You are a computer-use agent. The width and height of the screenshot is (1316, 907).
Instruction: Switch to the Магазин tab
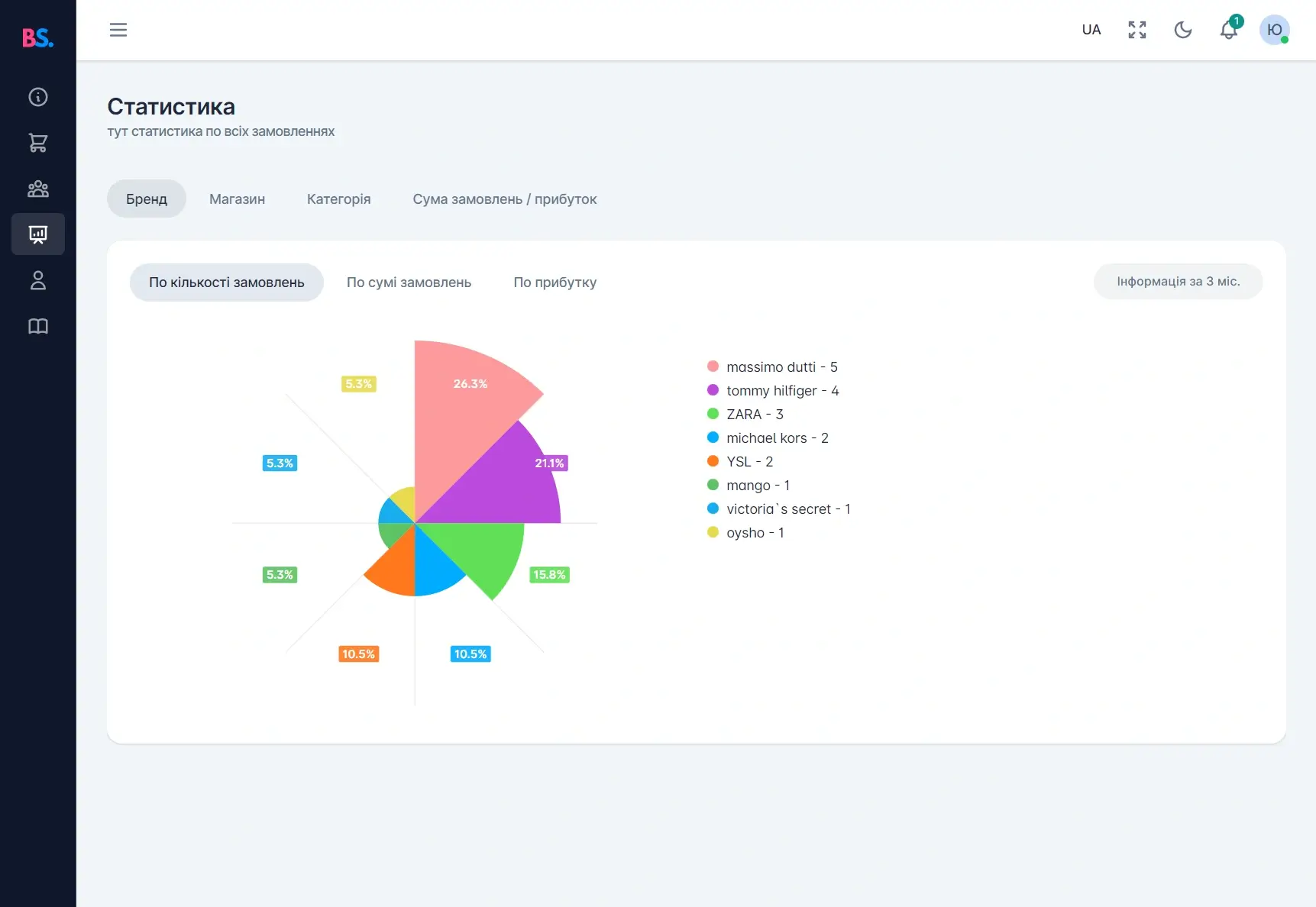click(x=237, y=199)
